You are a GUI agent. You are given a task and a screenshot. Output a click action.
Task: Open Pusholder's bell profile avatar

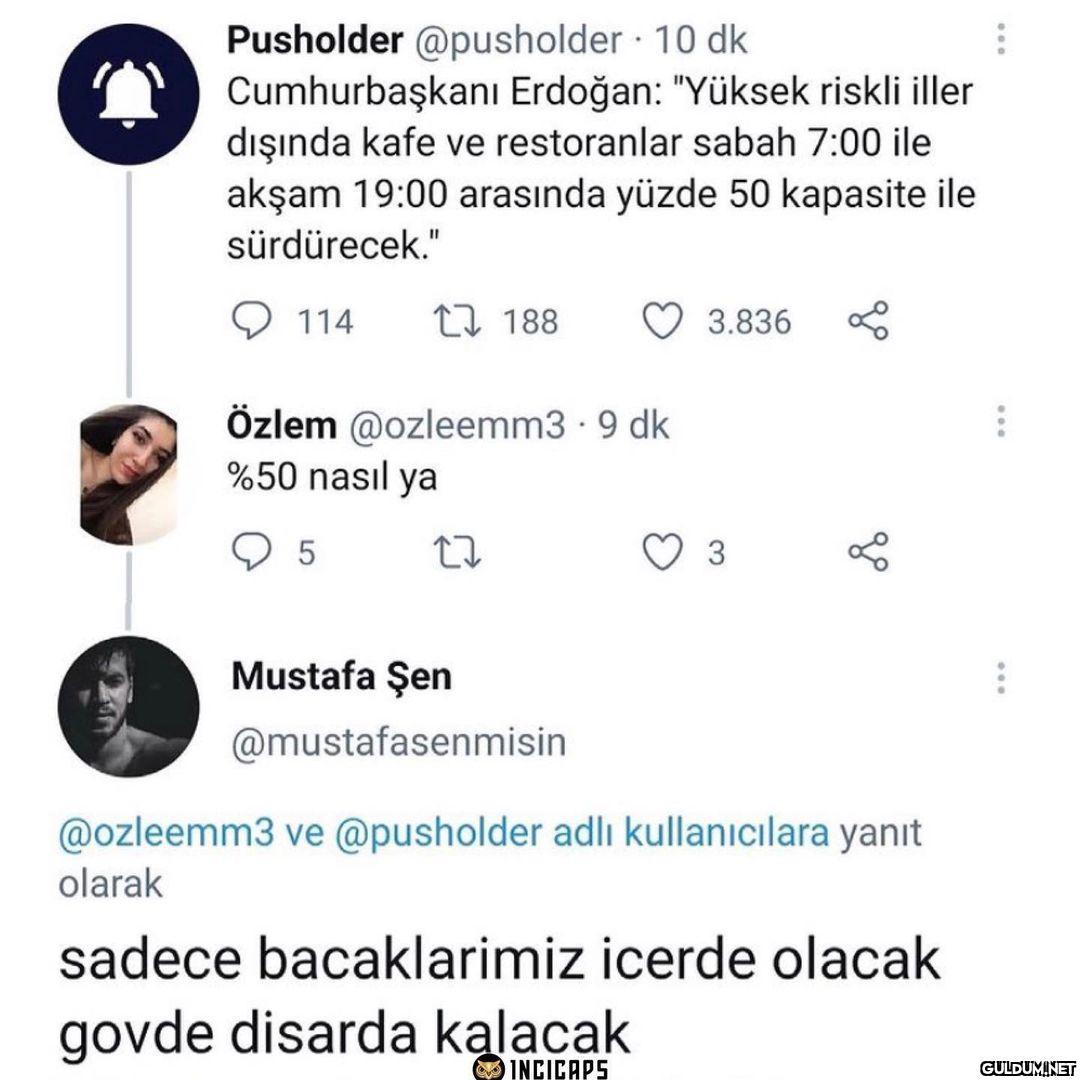[x=130, y=95]
